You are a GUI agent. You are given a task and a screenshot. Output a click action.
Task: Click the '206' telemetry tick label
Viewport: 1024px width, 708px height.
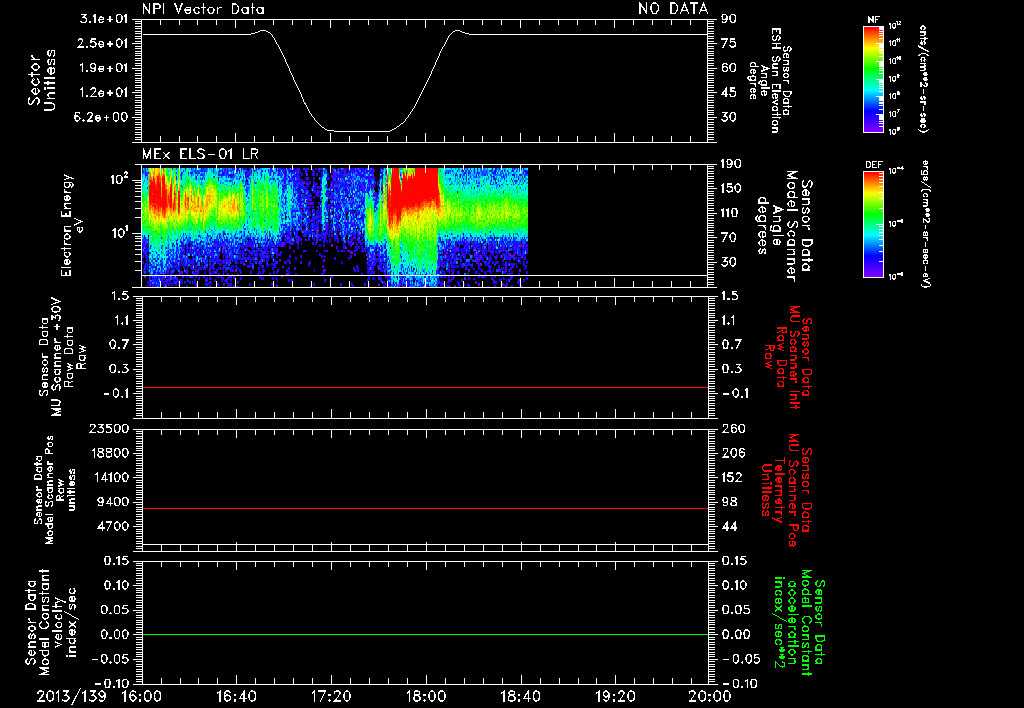pos(733,453)
